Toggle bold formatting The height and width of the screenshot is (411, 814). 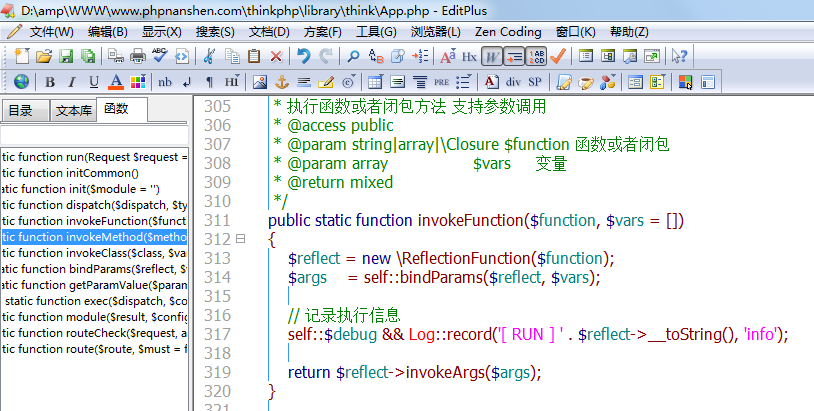point(50,82)
